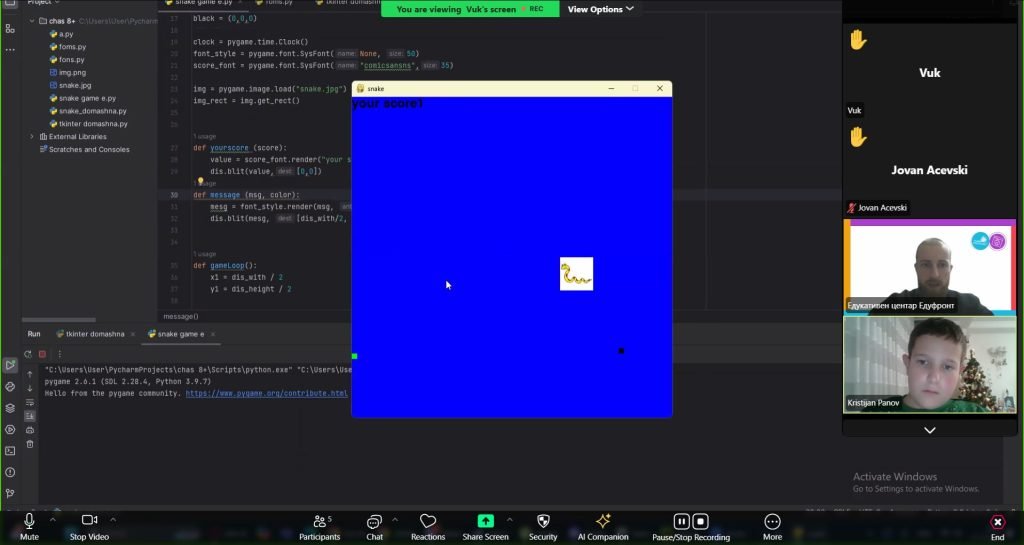The width and height of the screenshot is (1024, 545).
Task: Open the View Options dropdown
Action: [601, 9]
